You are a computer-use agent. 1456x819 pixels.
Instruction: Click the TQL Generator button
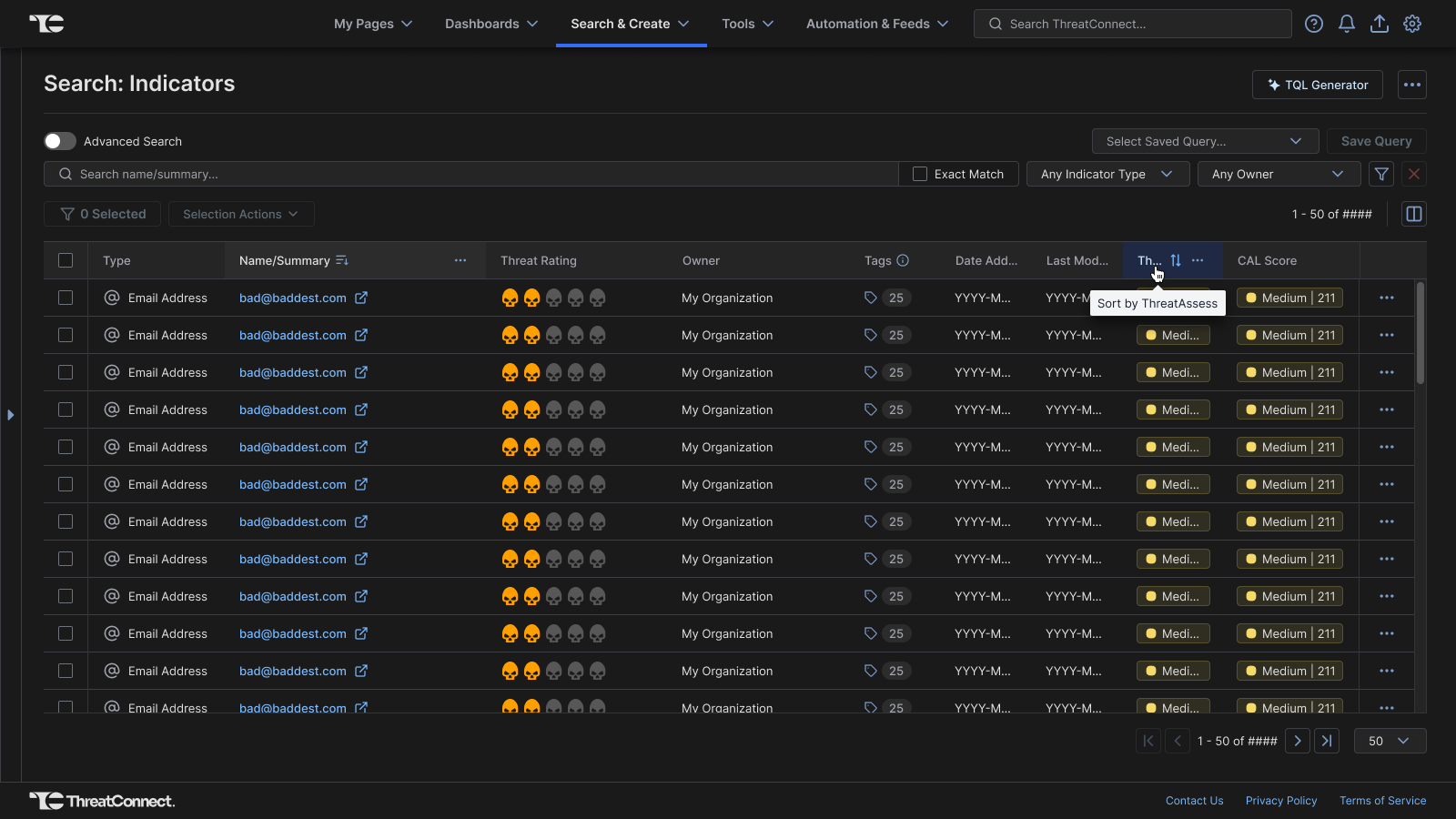pyautogui.click(x=1317, y=85)
